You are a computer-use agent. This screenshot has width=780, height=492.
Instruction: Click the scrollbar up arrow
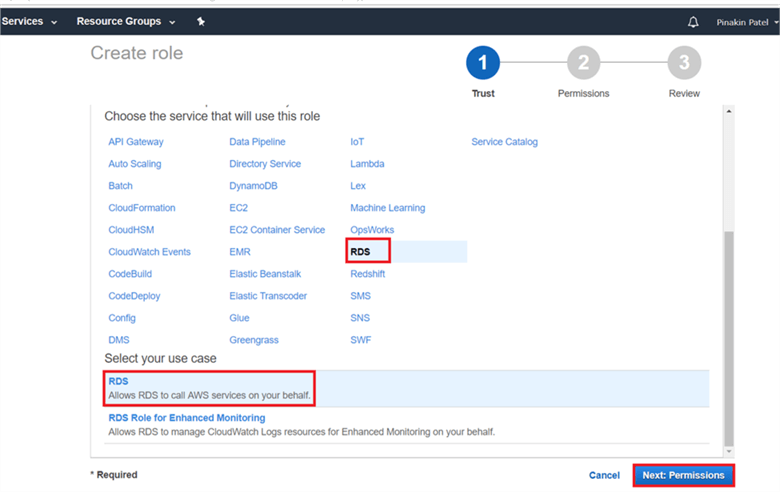click(x=729, y=111)
